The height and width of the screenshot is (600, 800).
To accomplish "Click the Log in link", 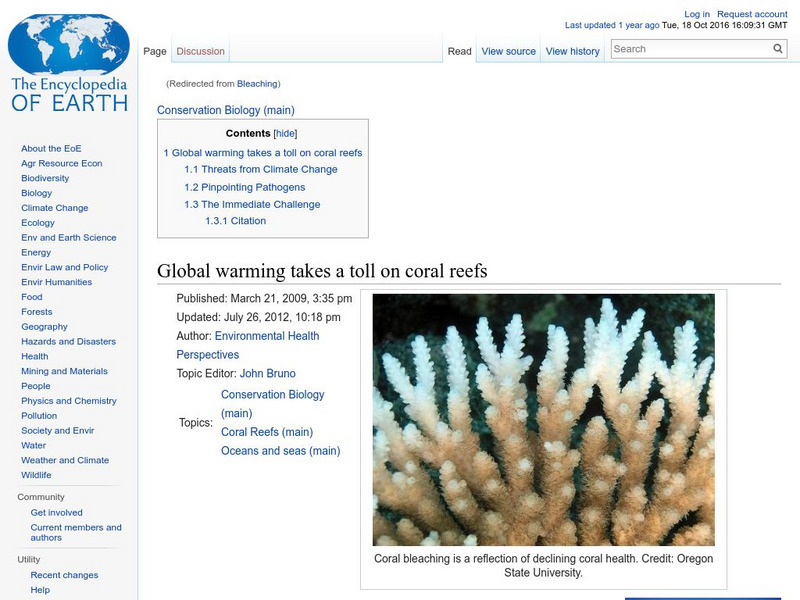I will 697,15.
